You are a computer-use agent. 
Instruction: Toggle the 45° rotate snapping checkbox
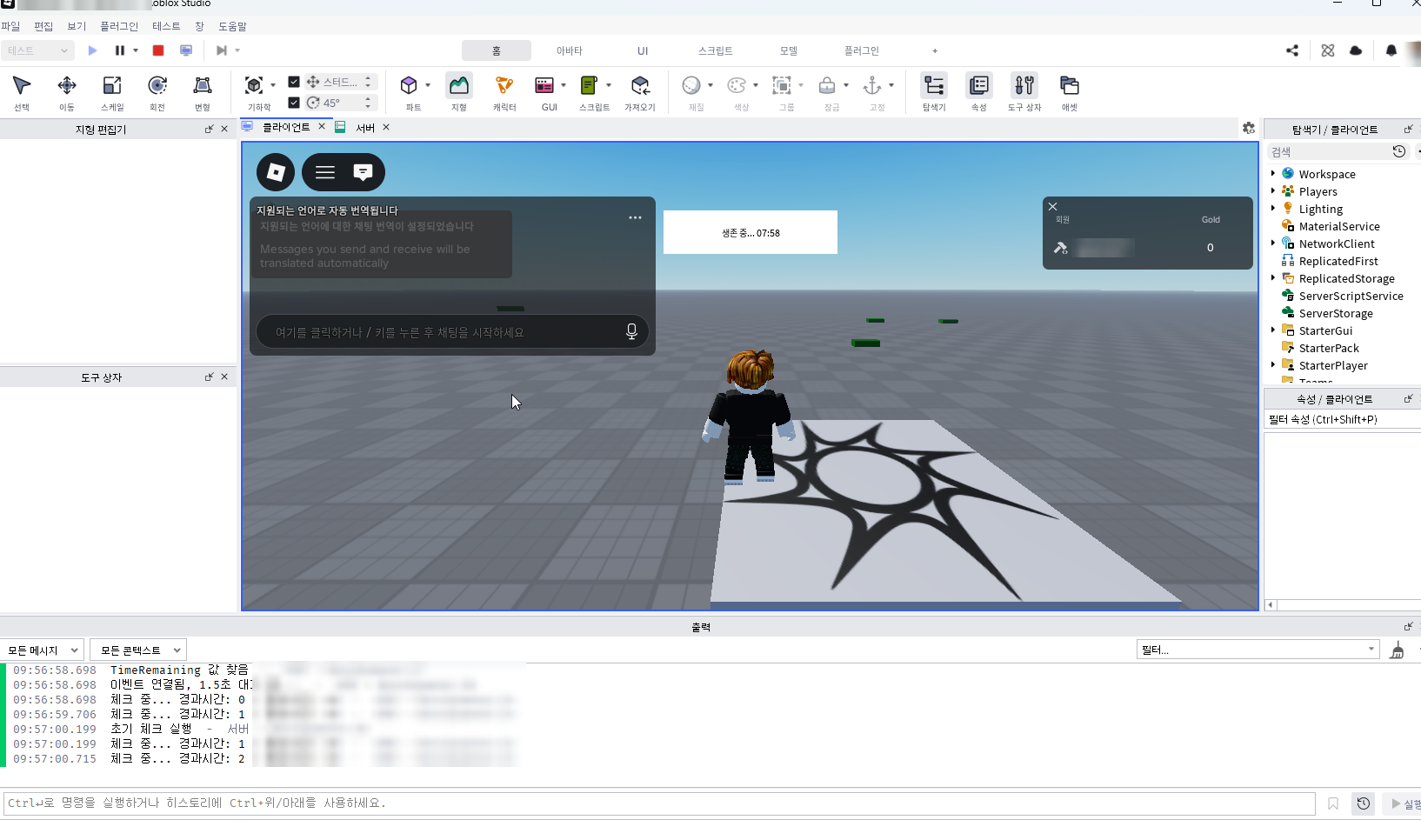tap(294, 103)
